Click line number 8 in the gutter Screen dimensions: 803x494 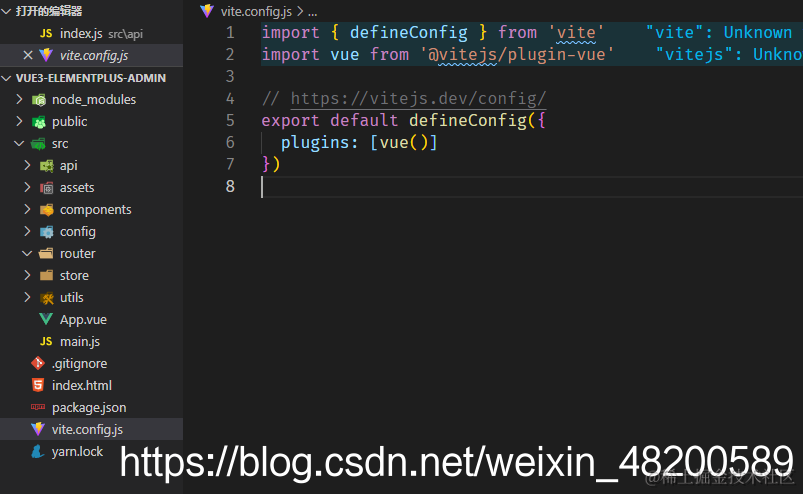[230, 186]
